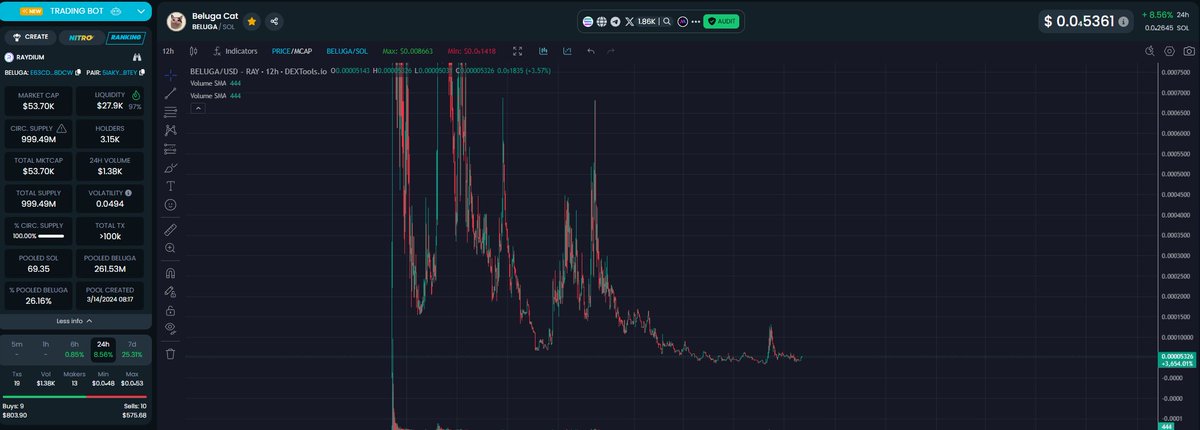Open the Solana explorer link icon
The width and height of the screenshot is (1200, 430).
[587, 21]
